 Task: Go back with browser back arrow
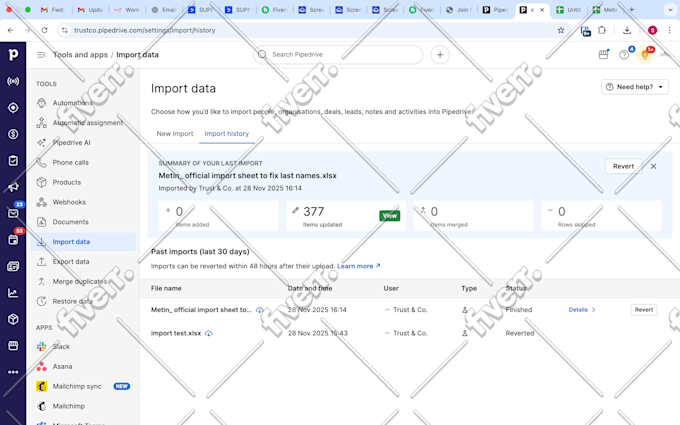point(11,30)
